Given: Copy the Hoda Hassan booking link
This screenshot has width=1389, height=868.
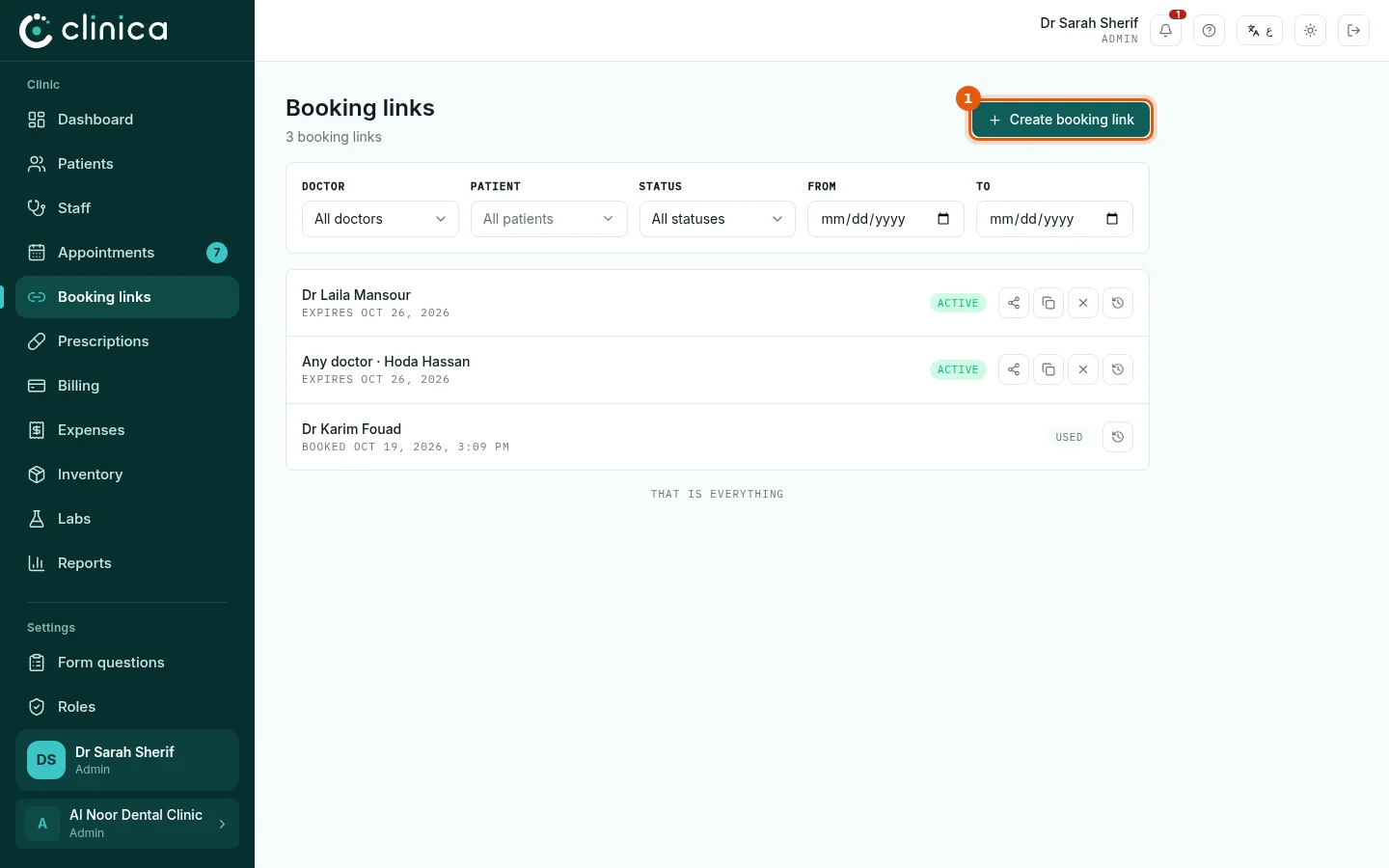Looking at the screenshot, I should [x=1049, y=369].
